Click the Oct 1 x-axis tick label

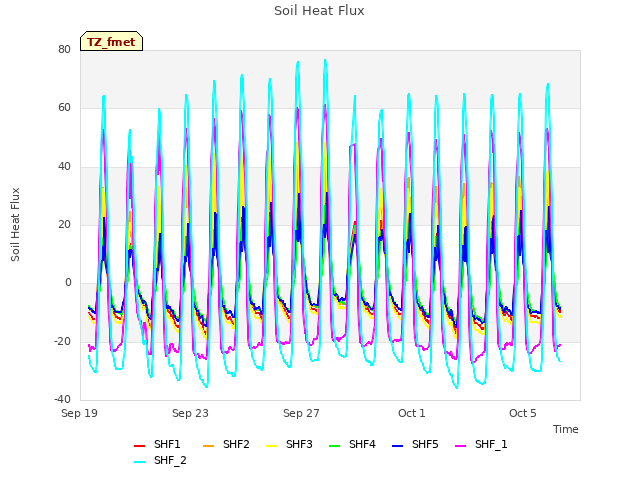coord(412,413)
